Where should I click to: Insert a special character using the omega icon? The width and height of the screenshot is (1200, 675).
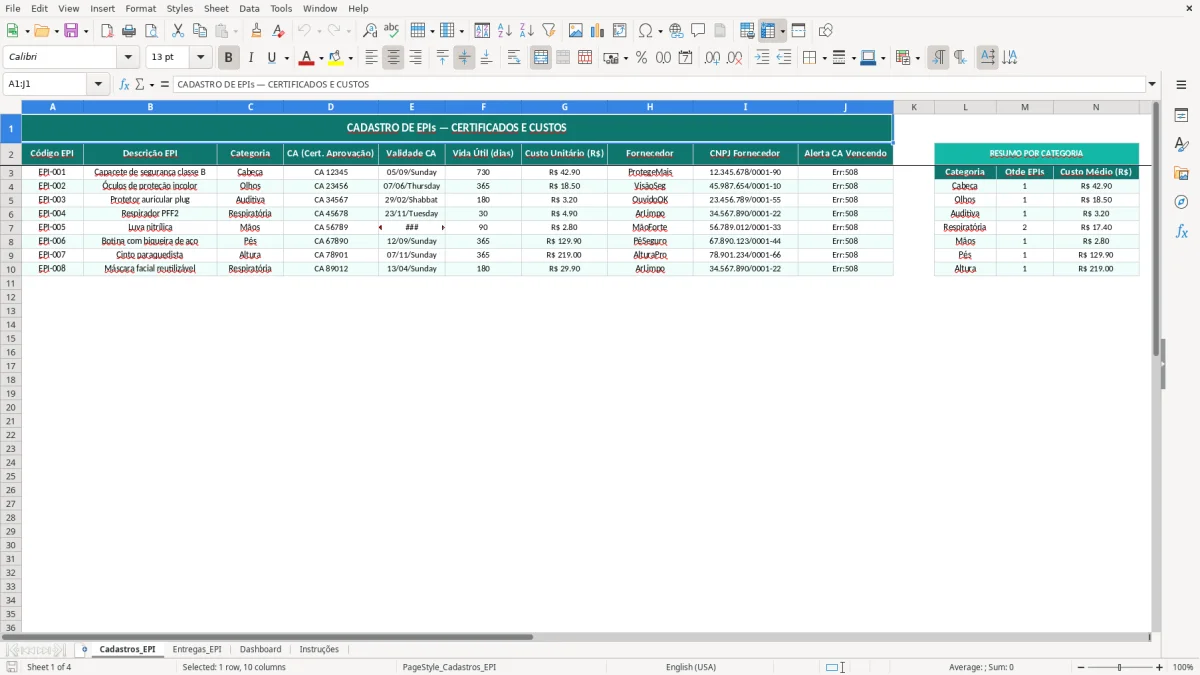(646, 30)
